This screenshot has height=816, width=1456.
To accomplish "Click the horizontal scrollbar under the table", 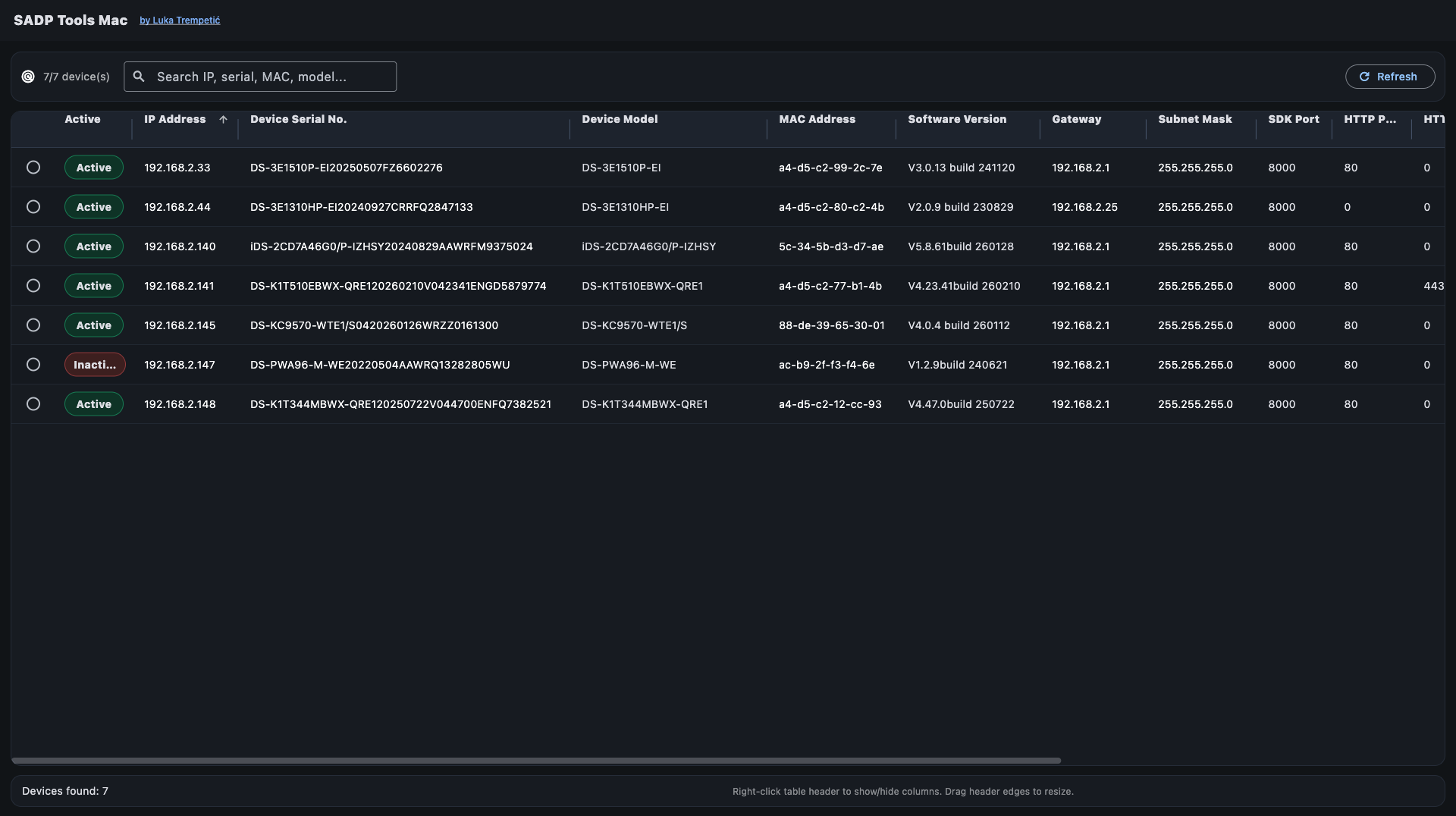I will [536, 760].
